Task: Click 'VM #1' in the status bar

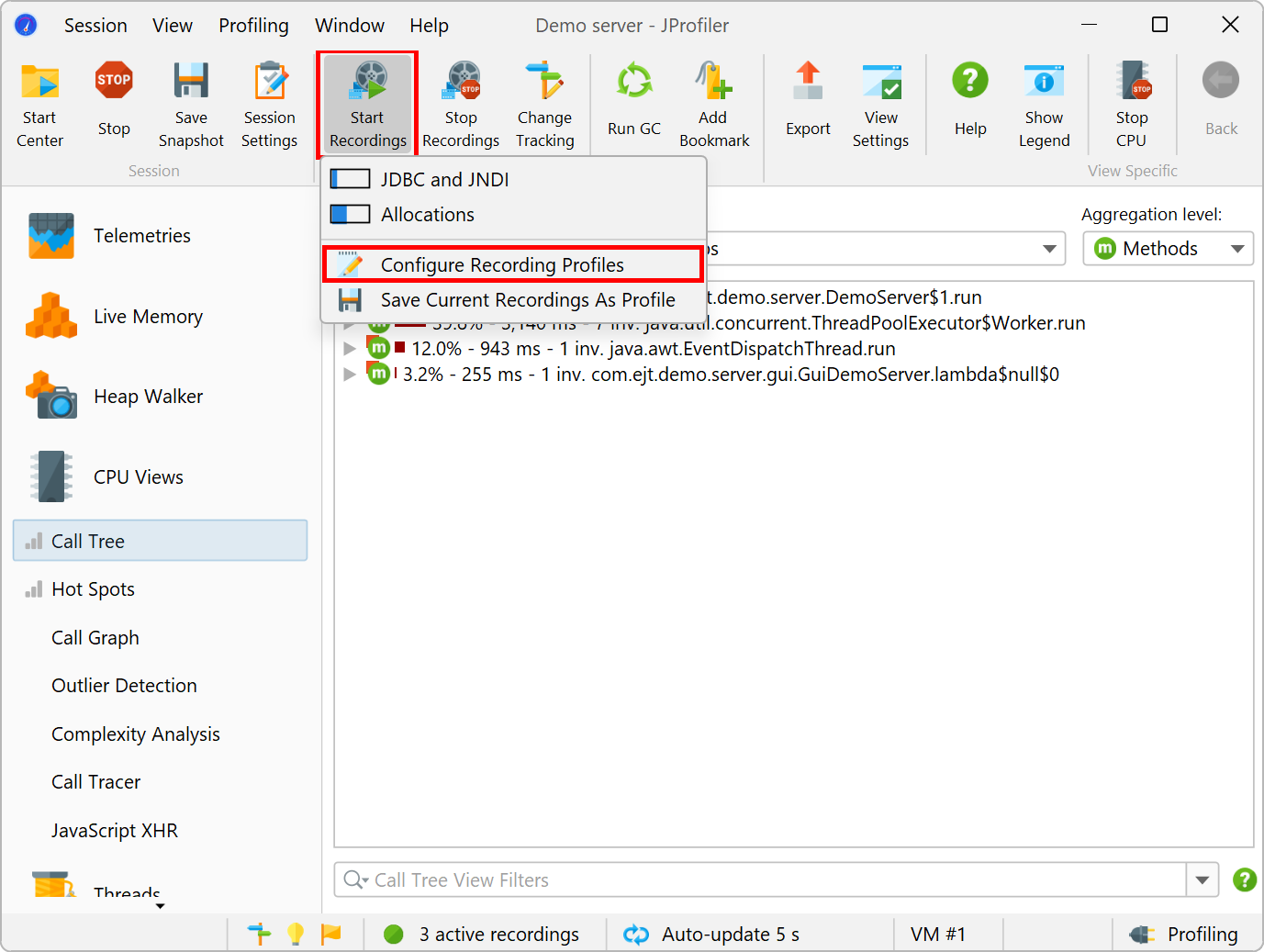Action: click(938, 935)
